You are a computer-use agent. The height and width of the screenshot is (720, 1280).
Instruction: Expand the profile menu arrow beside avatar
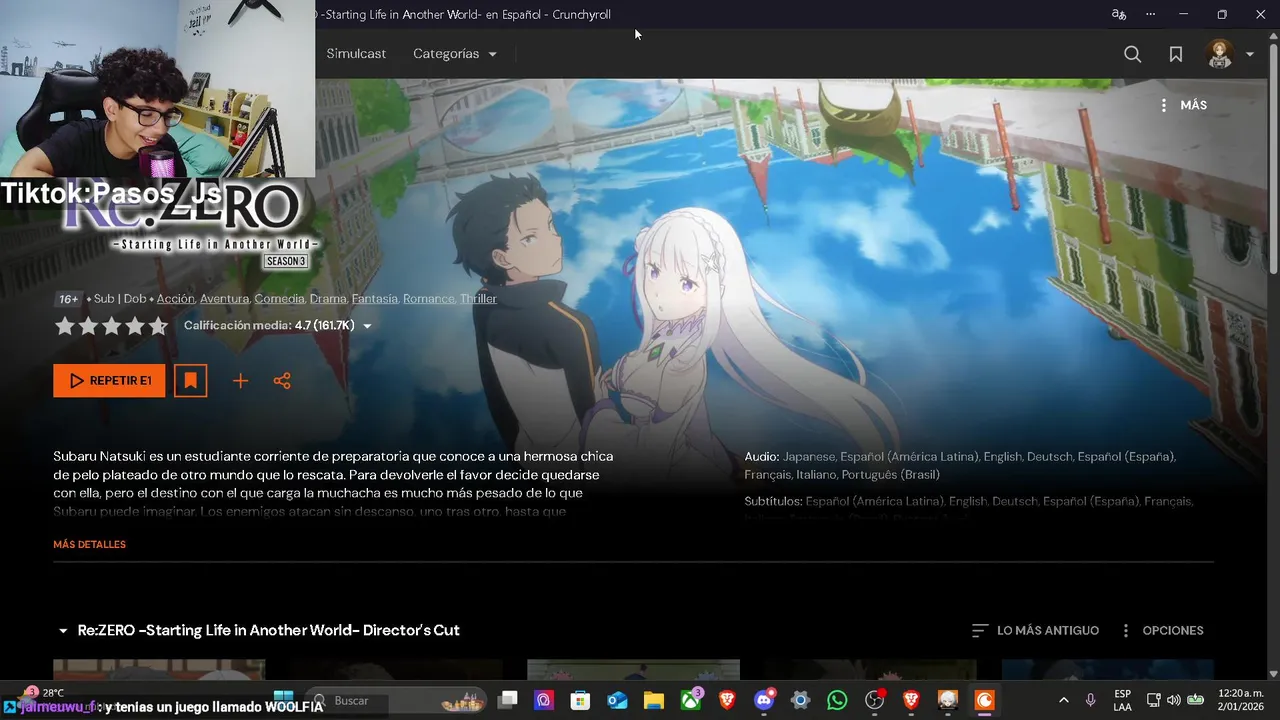(x=1250, y=55)
